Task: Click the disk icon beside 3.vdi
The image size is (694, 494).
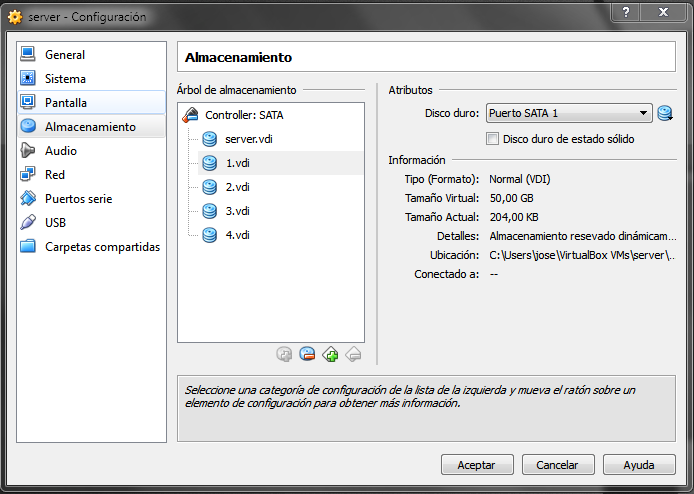Action: click(x=209, y=211)
